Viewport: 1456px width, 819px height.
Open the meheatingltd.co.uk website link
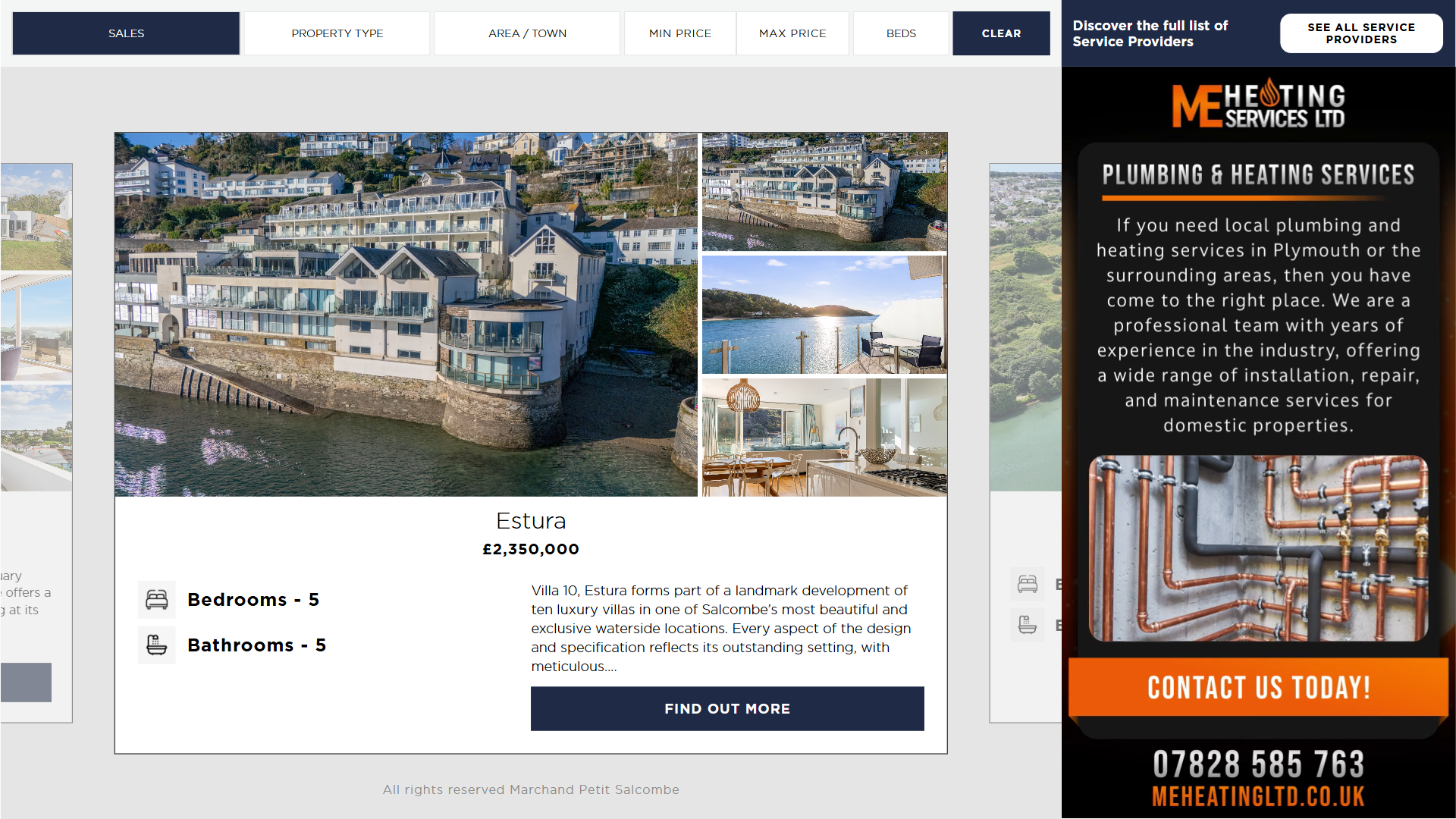1258,797
